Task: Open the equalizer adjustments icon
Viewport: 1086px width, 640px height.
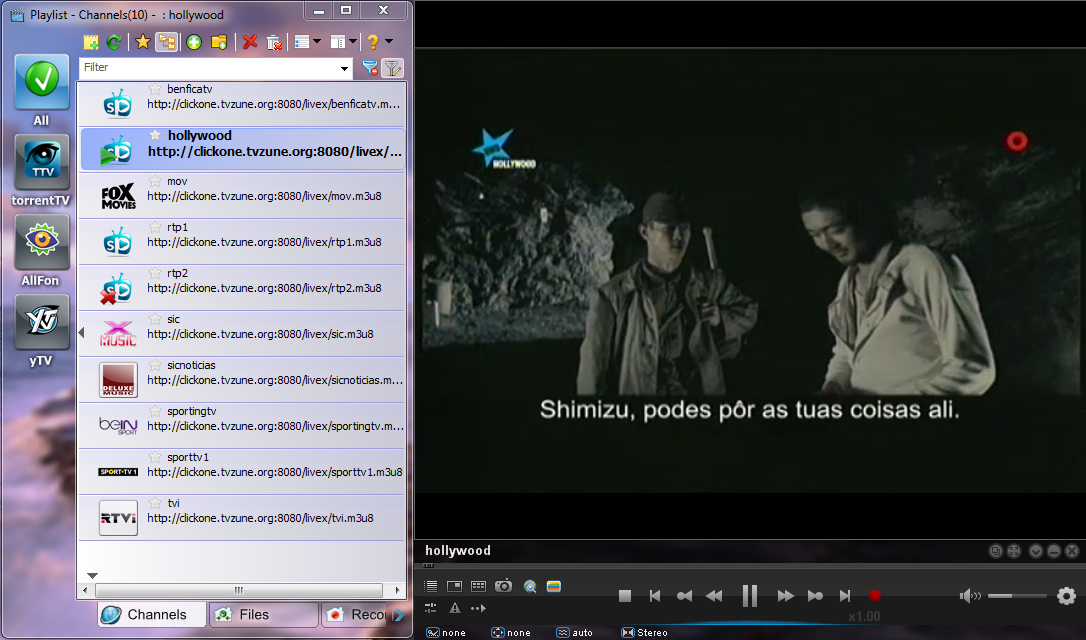Action: coord(431,608)
